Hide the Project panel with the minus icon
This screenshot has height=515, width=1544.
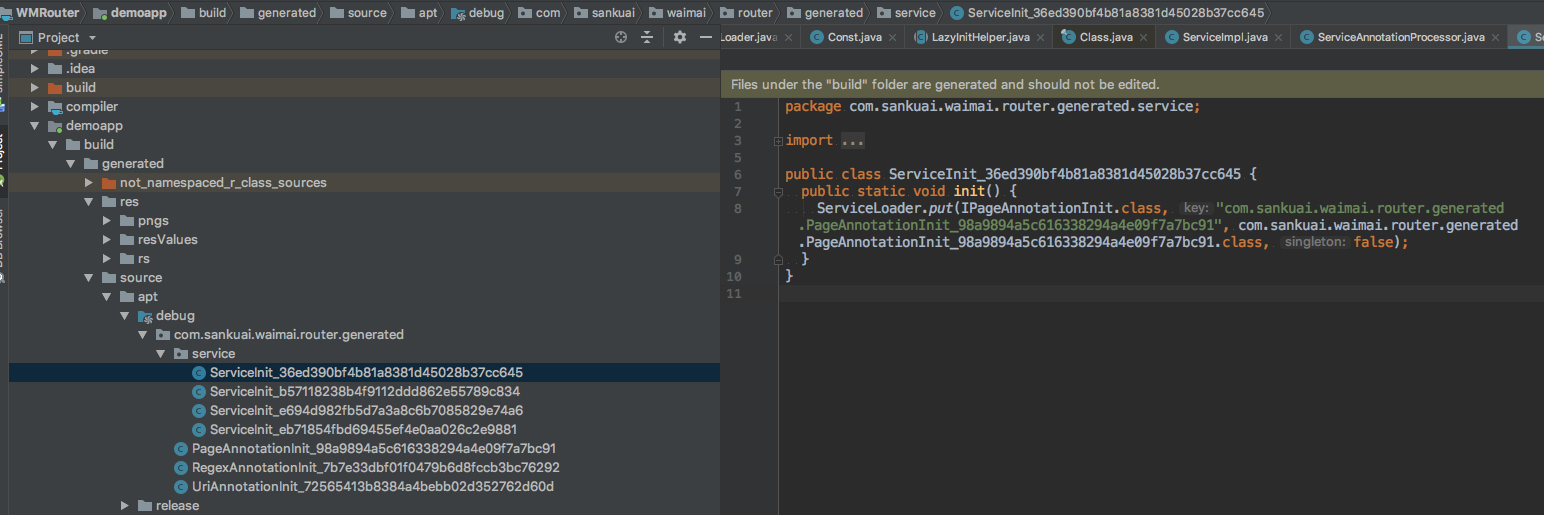click(705, 37)
